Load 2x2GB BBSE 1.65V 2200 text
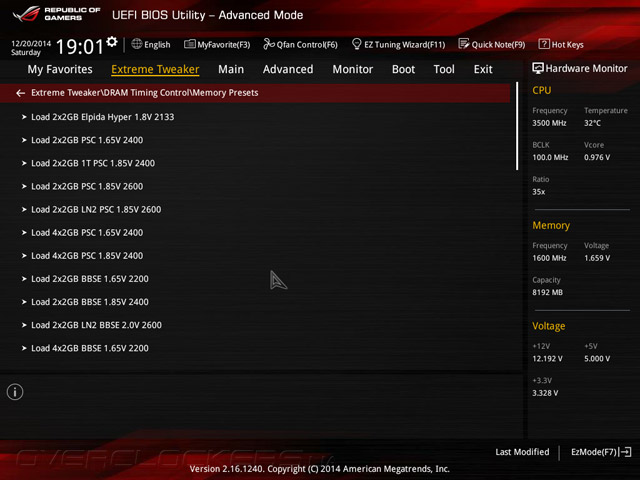Image resolution: width=640 pixels, height=480 pixels. [90, 279]
